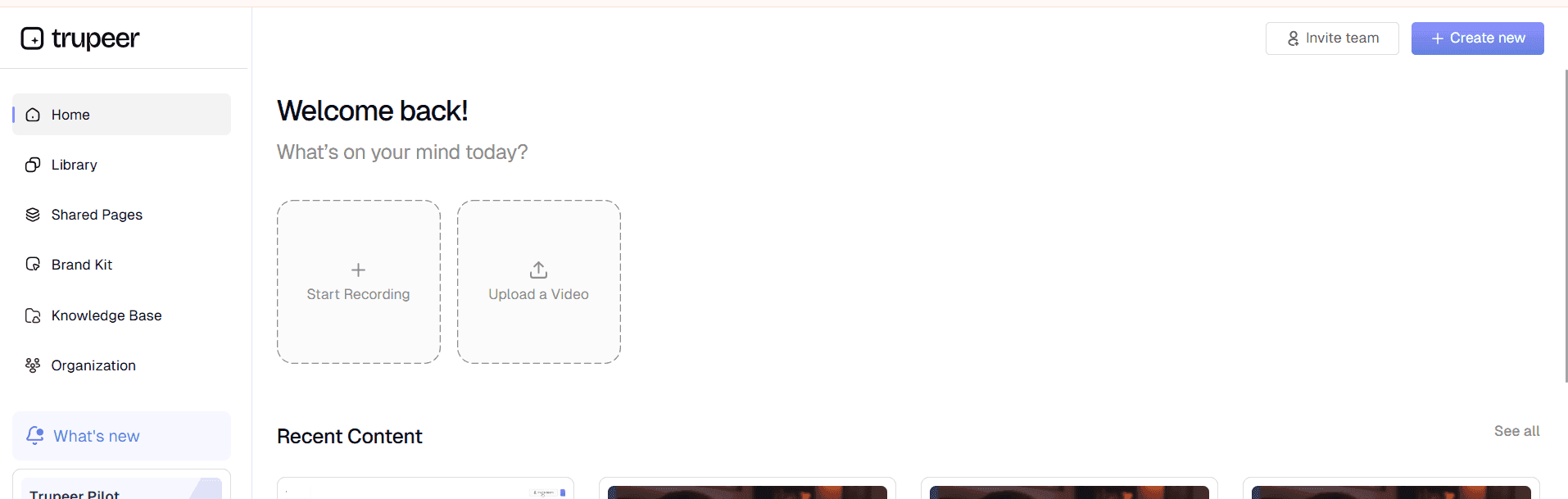Select the Start Recording card
This screenshot has width=1568, height=499.
(x=359, y=282)
